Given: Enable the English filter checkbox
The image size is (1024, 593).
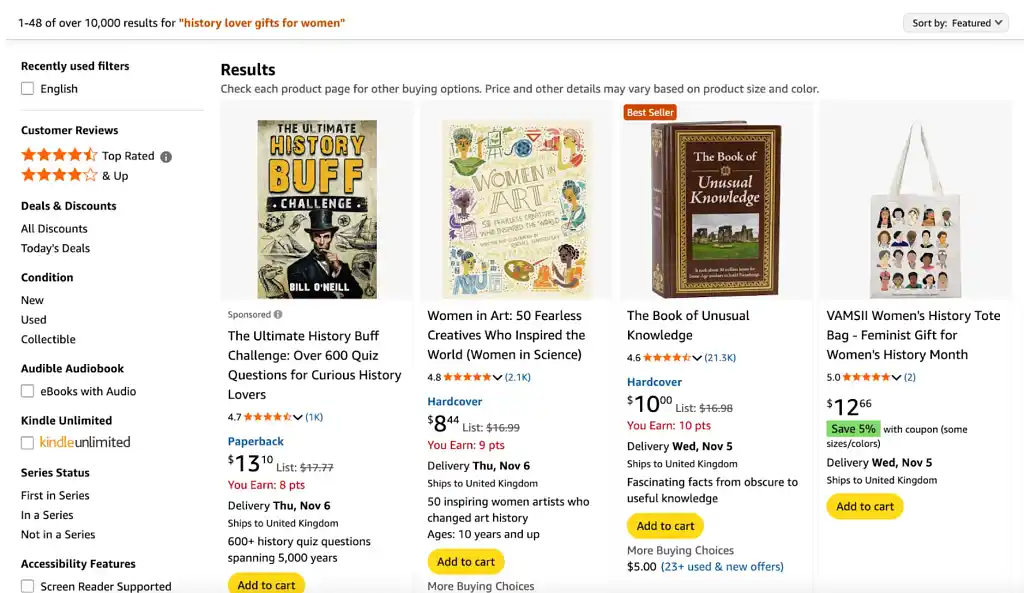Looking at the screenshot, I should click(27, 87).
